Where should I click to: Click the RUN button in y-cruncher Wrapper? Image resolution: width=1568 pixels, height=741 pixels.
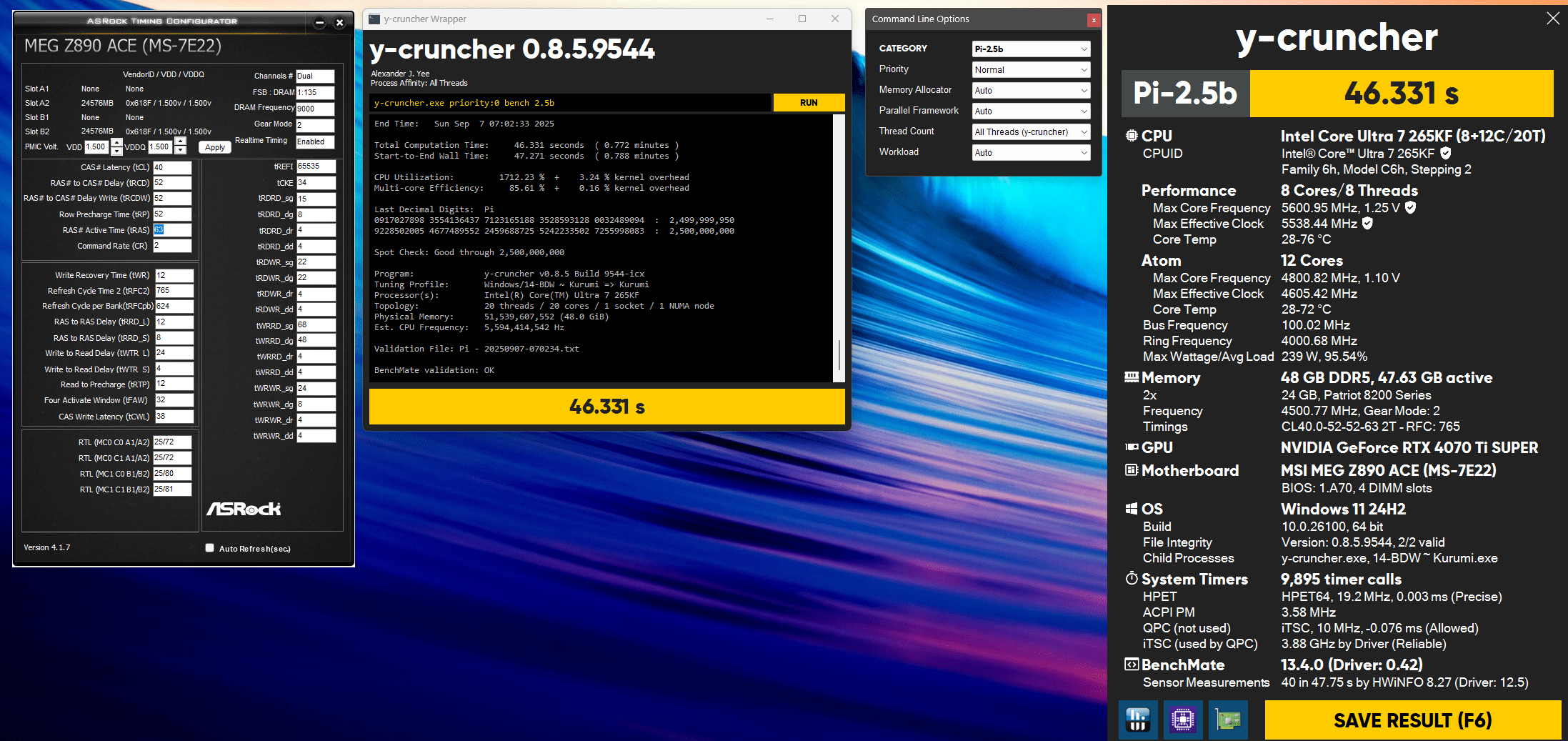pos(809,103)
